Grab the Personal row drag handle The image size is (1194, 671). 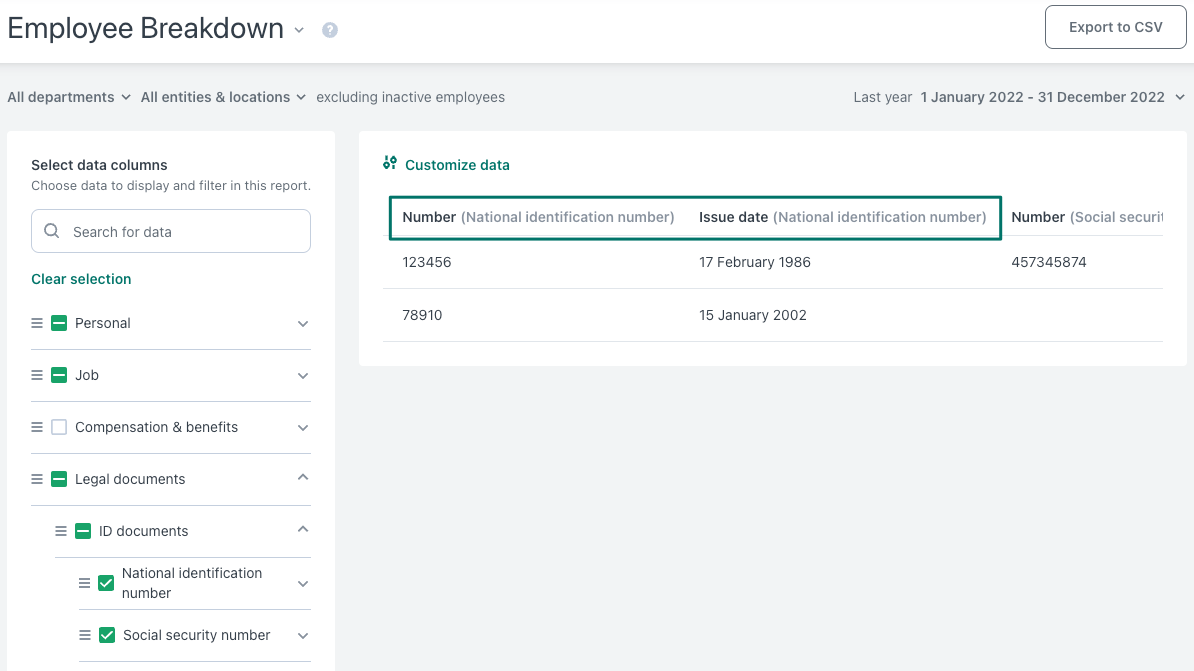click(x=37, y=323)
